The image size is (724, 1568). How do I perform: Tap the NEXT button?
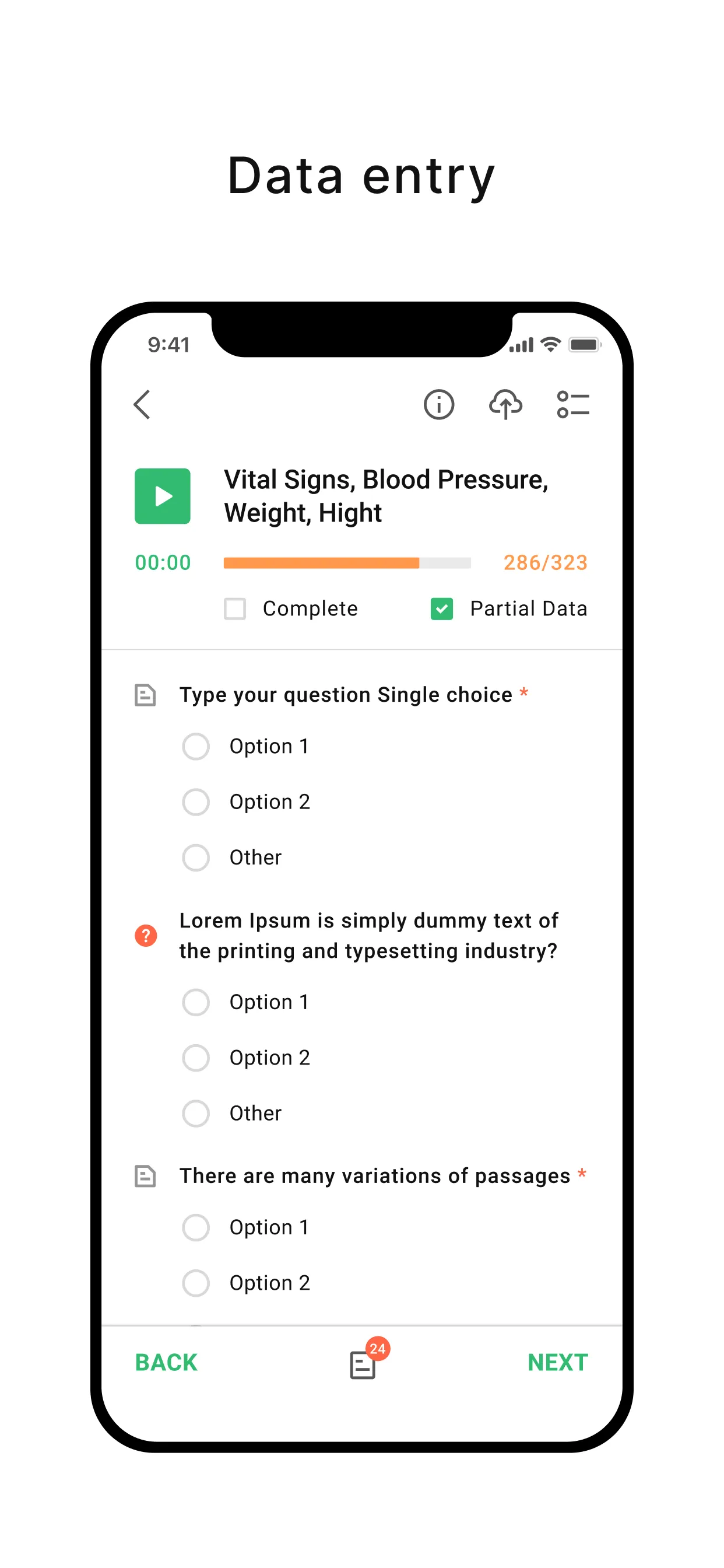pos(558,1362)
